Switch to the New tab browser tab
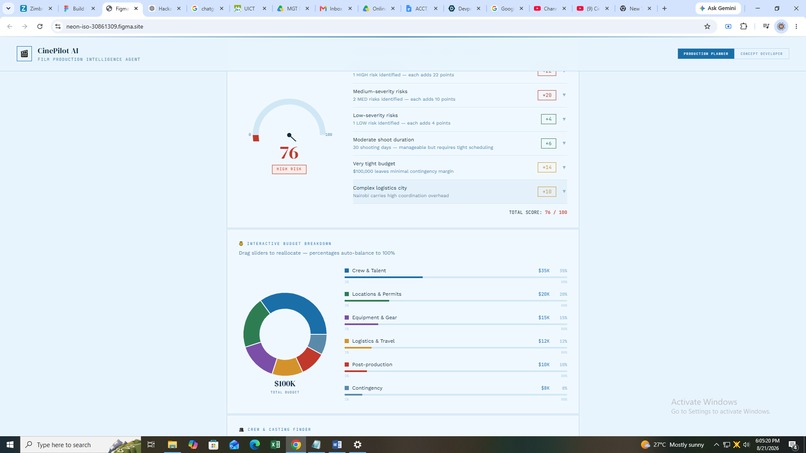This screenshot has width=806, height=453. tap(635, 8)
